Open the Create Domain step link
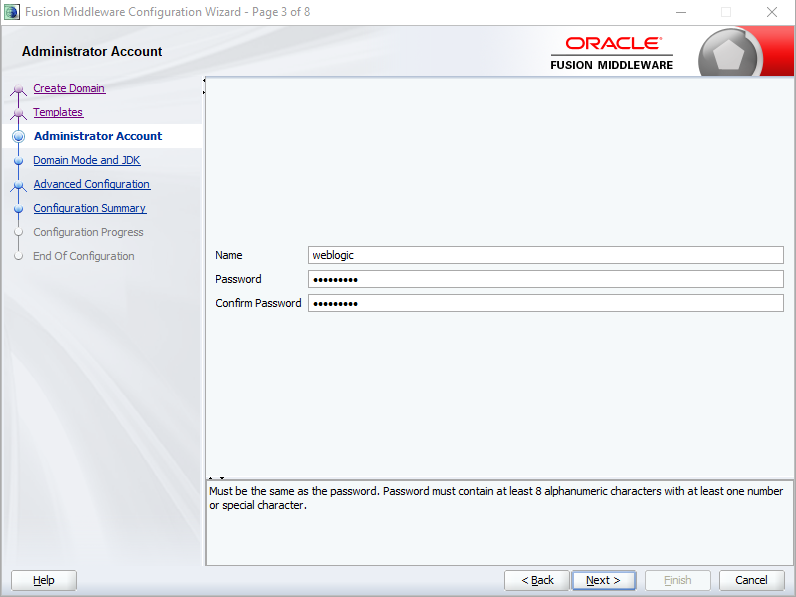This screenshot has width=796, height=597. (x=69, y=88)
